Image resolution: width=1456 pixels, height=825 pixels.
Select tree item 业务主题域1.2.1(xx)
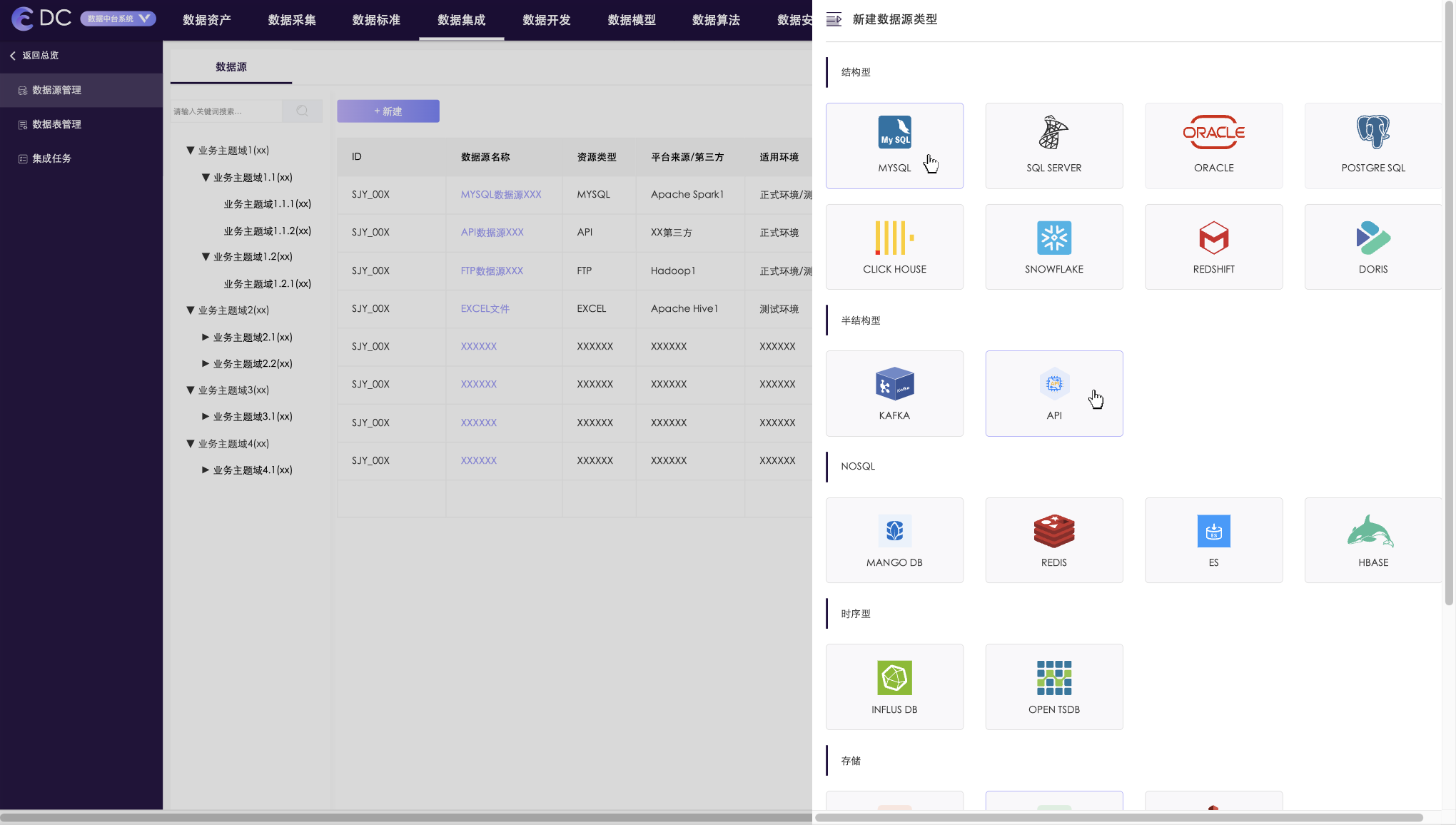pyautogui.click(x=267, y=284)
